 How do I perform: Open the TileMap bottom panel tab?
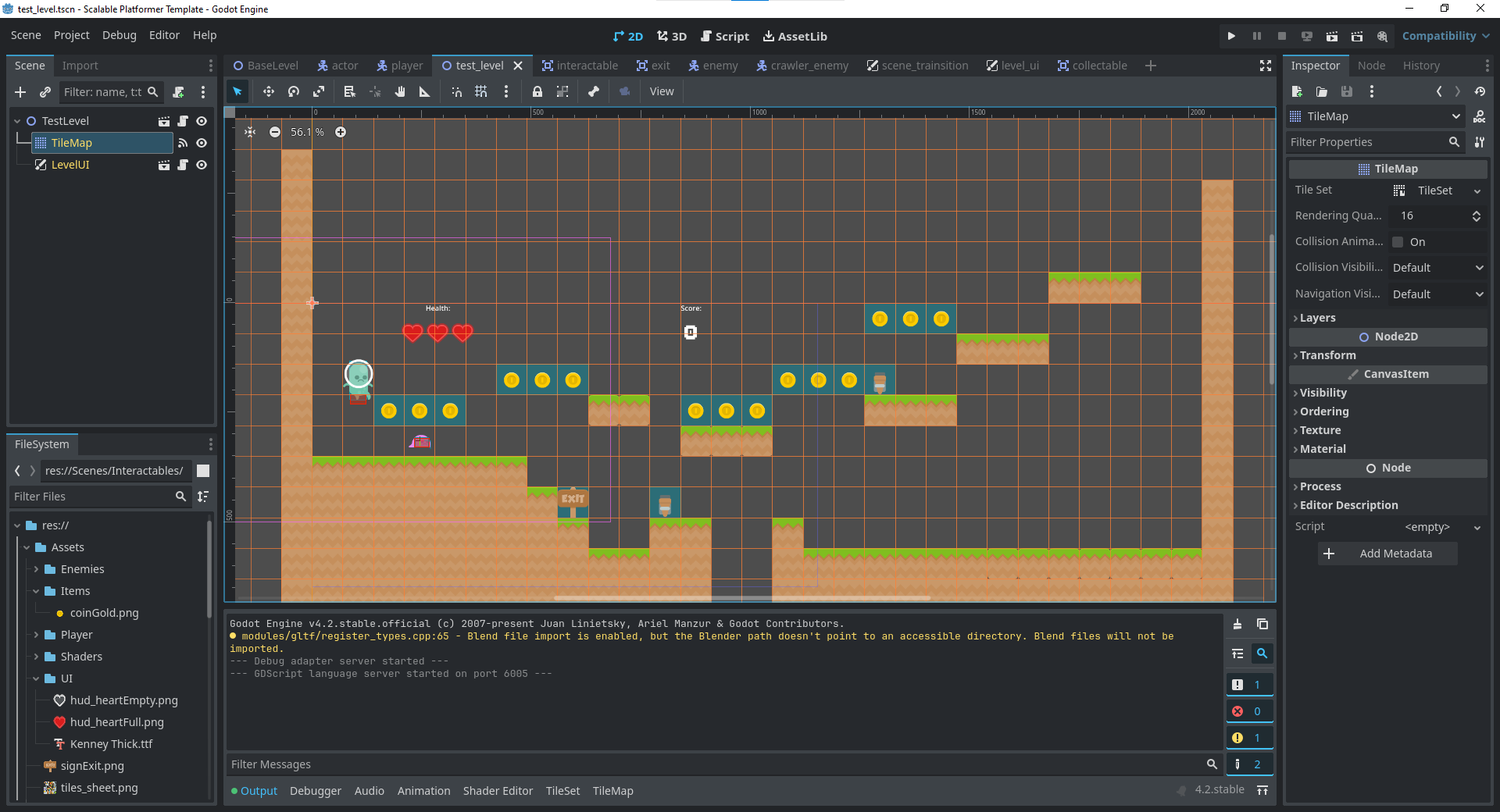point(613,791)
